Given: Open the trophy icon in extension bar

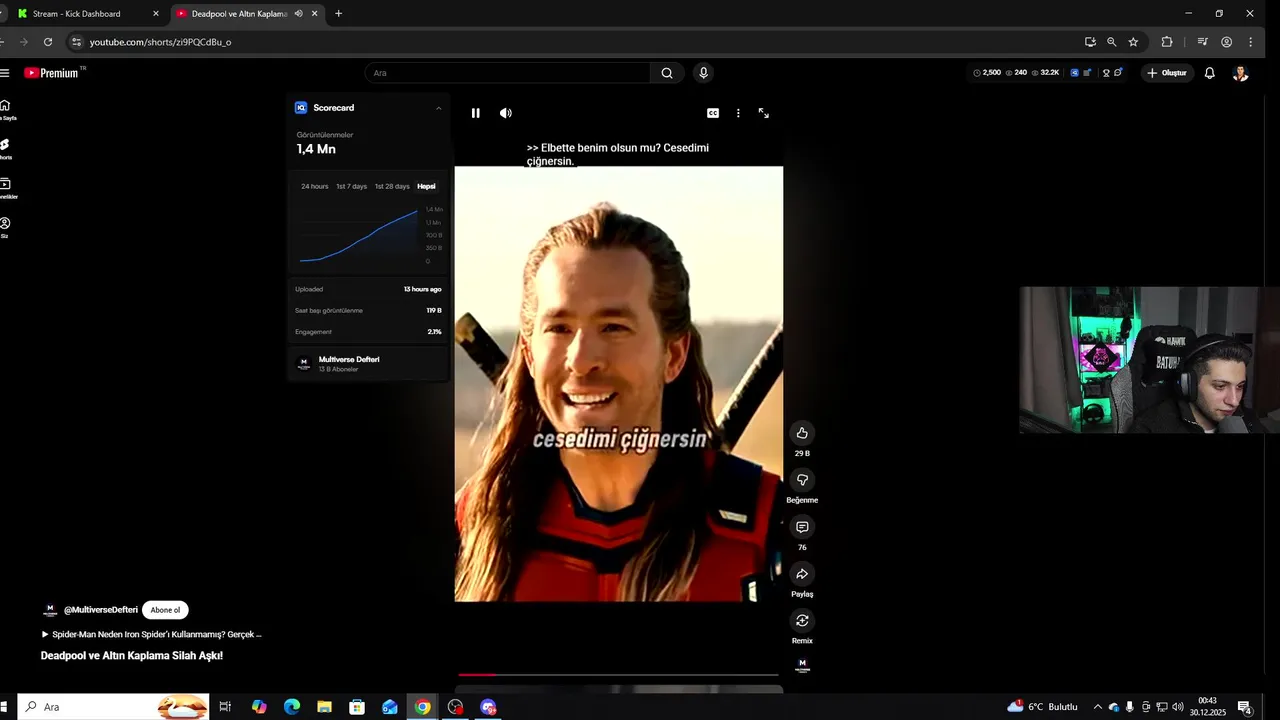Looking at the screenshot, I should [x=1106, y=73].
